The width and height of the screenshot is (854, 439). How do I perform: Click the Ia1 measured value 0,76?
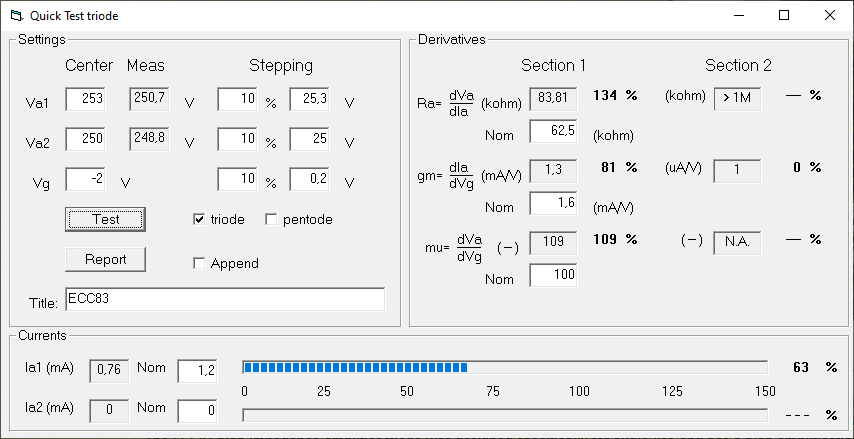click(109, 370)
